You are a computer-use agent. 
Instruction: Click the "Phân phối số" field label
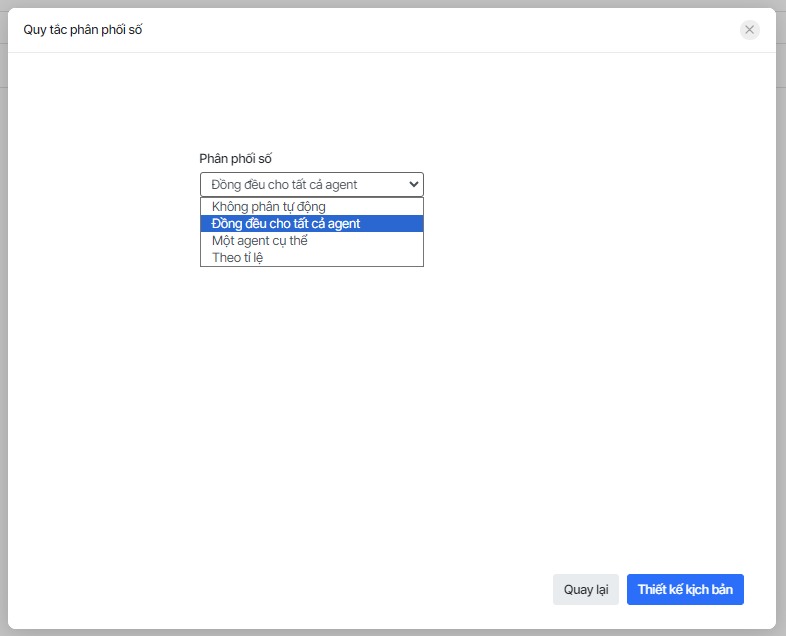click(235, 158)
